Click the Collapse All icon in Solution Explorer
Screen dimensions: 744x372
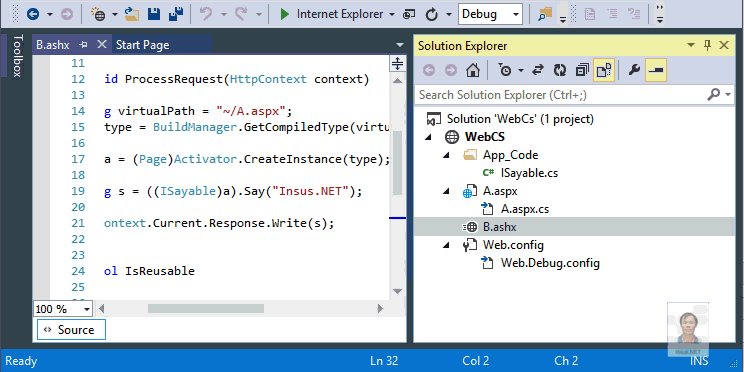pyautogui.click(x=582, y=71)
